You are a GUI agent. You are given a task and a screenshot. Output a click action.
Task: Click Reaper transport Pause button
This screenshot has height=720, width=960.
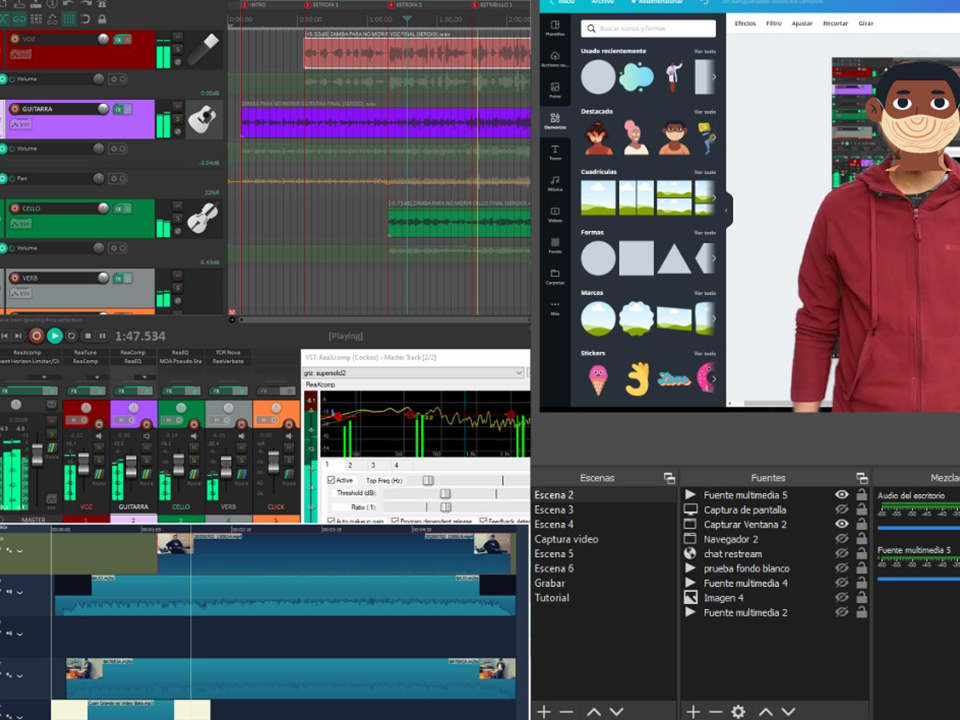[102, 336]
